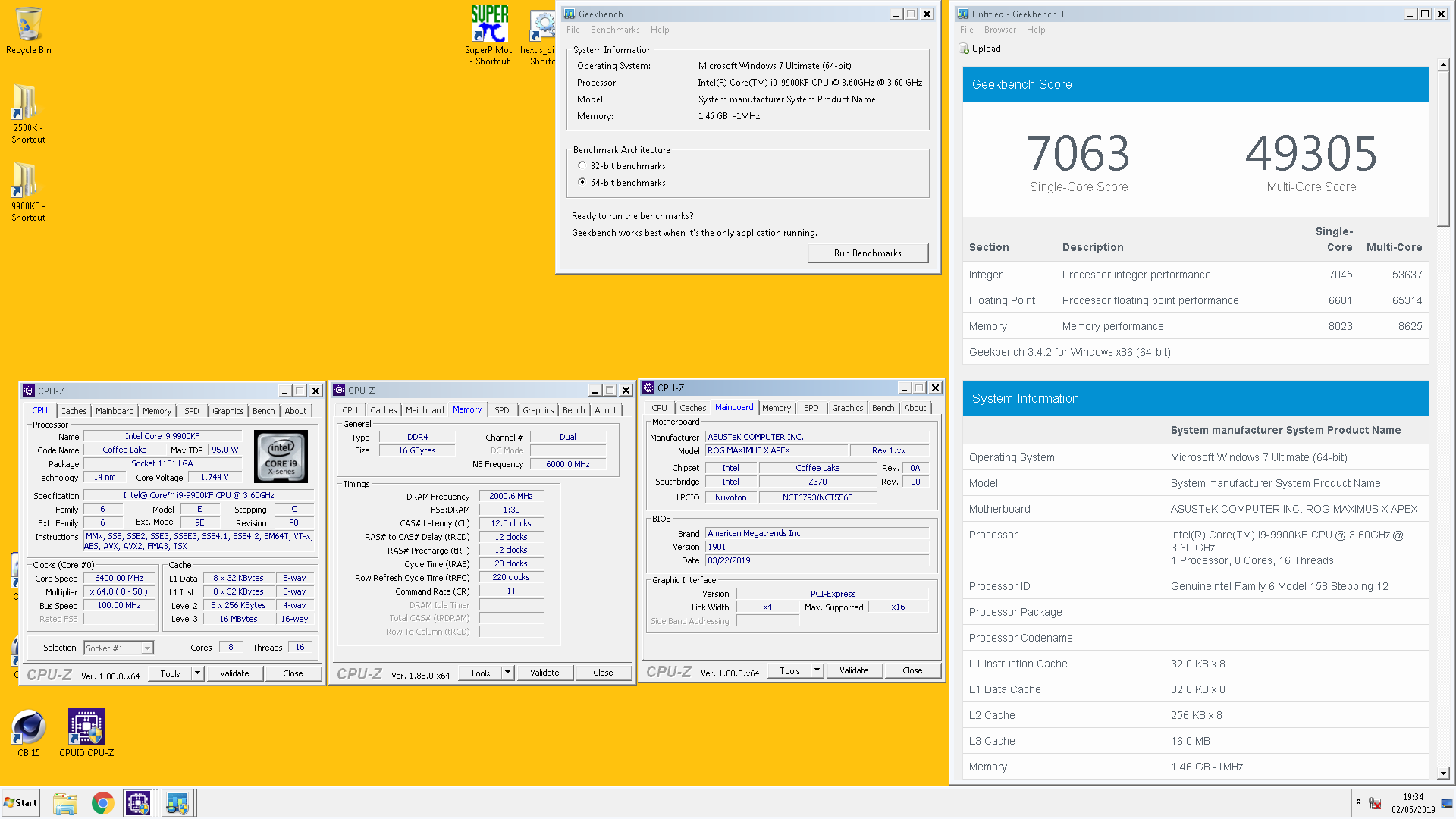Screen dimensions: 1456x819
Task: Click Run Benchmarks button
Action: pyautogui.click(x=868, y=253)
